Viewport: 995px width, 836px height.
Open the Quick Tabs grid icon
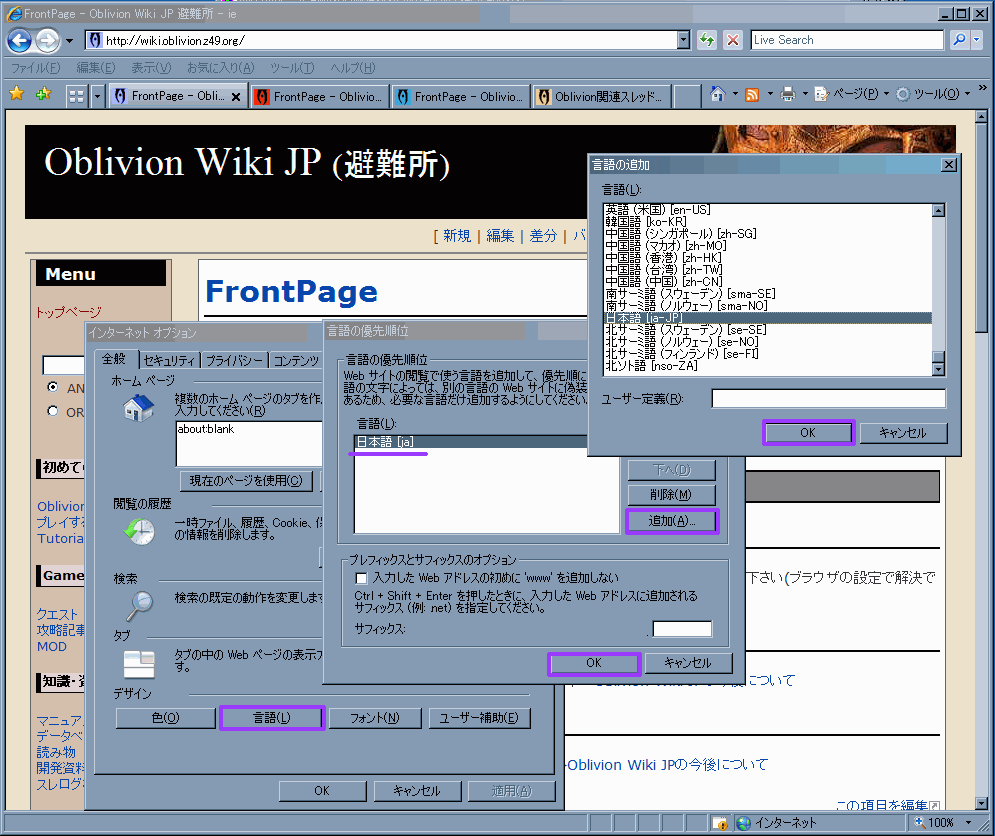(76, 96)
